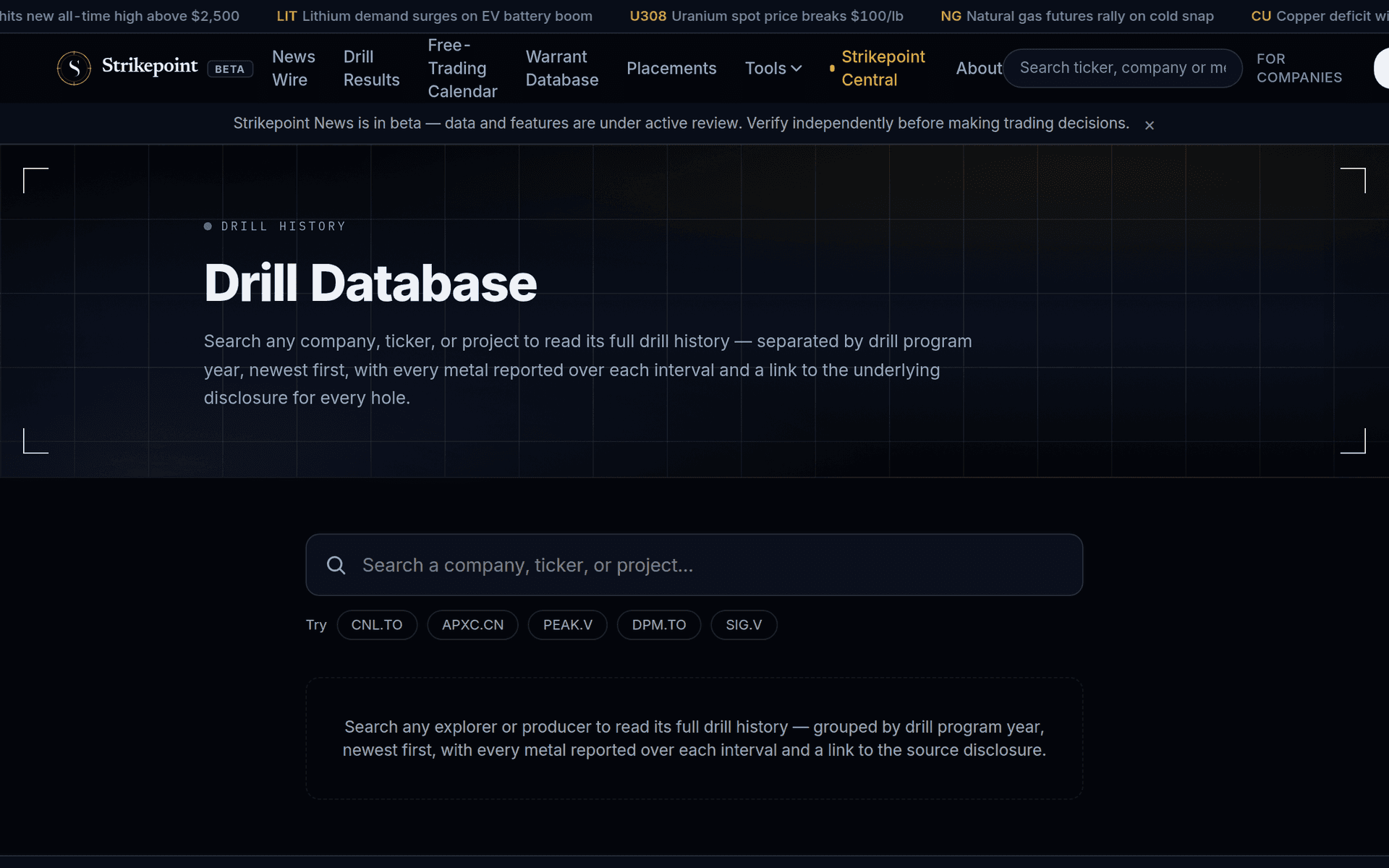Dismiss the beta notice banner
The image size is (1389, 868).
(1150, 125)
